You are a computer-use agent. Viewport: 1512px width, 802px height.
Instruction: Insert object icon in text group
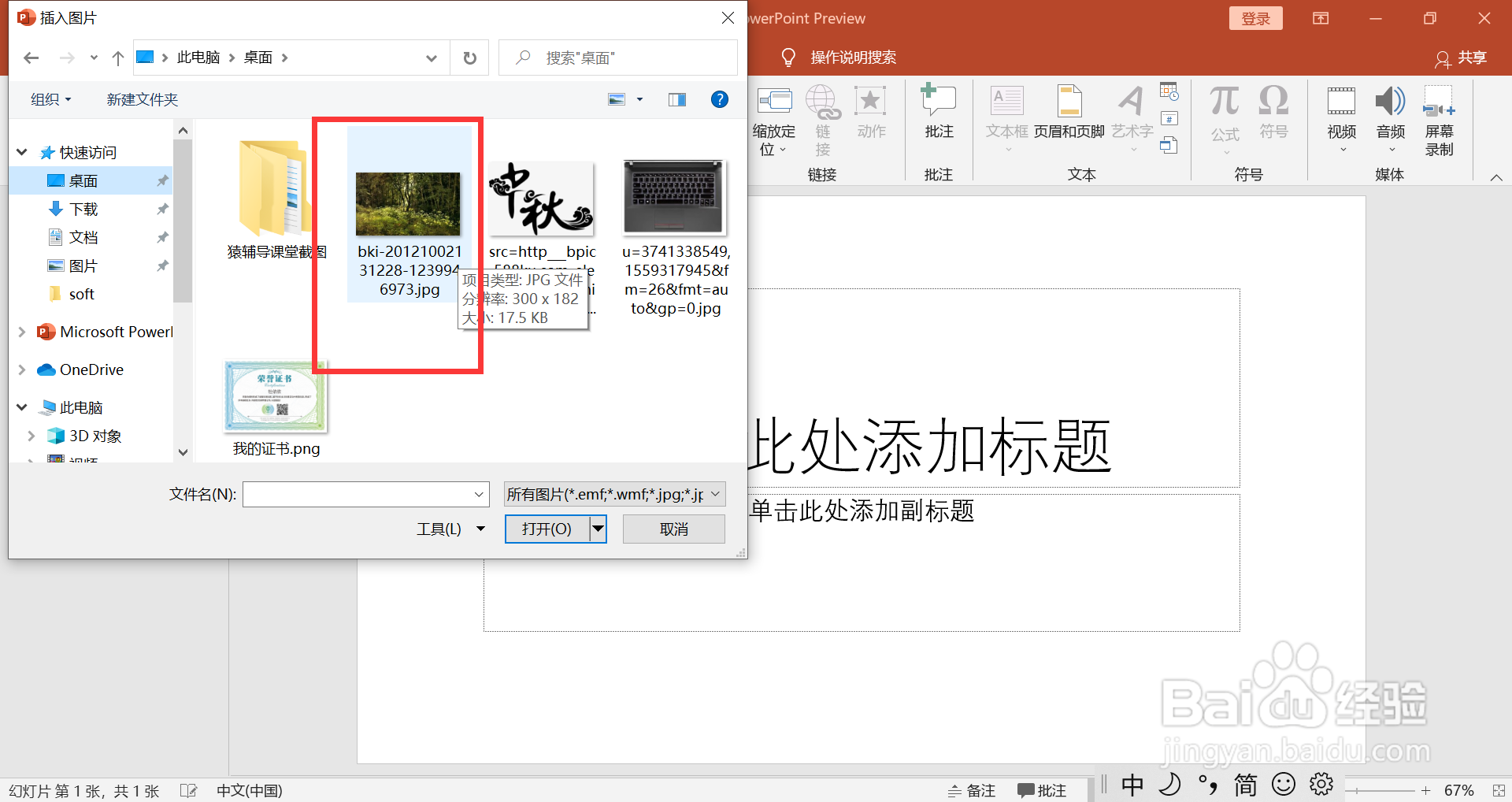1169,145
